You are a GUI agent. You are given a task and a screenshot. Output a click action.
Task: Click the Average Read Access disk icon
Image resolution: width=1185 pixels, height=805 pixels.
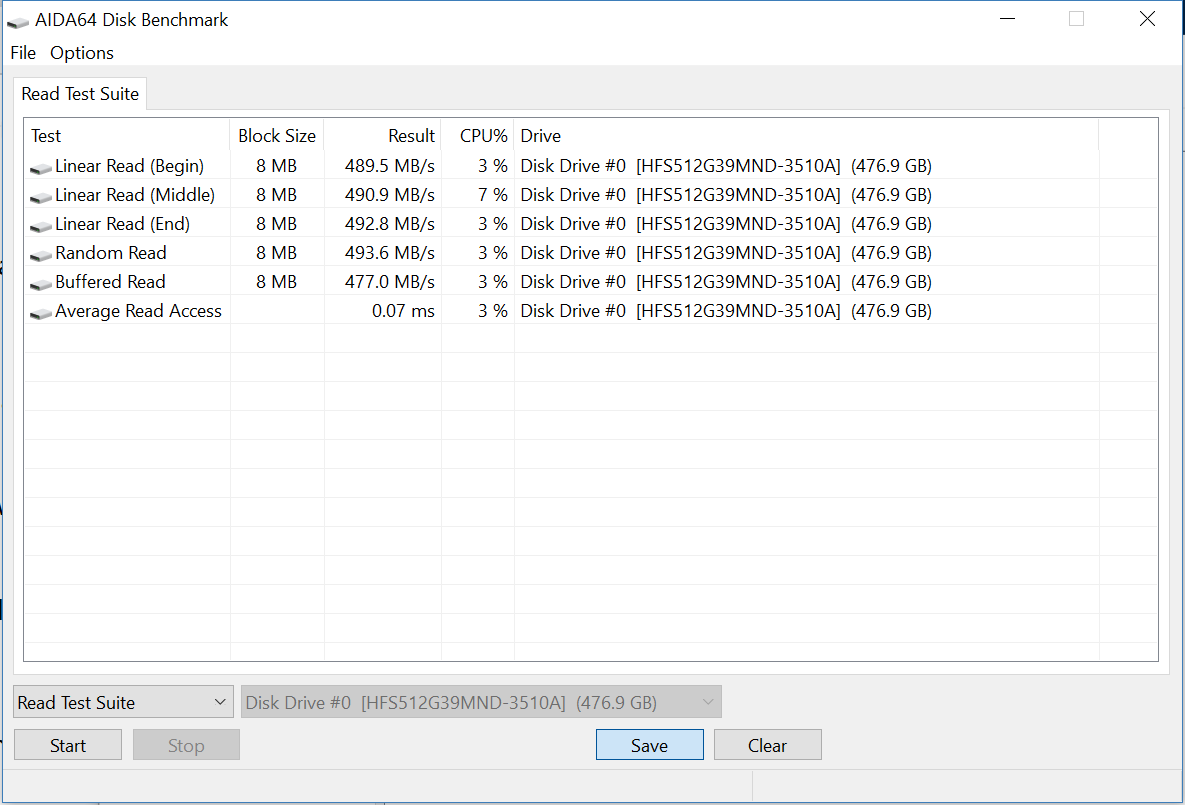[41, 312]
